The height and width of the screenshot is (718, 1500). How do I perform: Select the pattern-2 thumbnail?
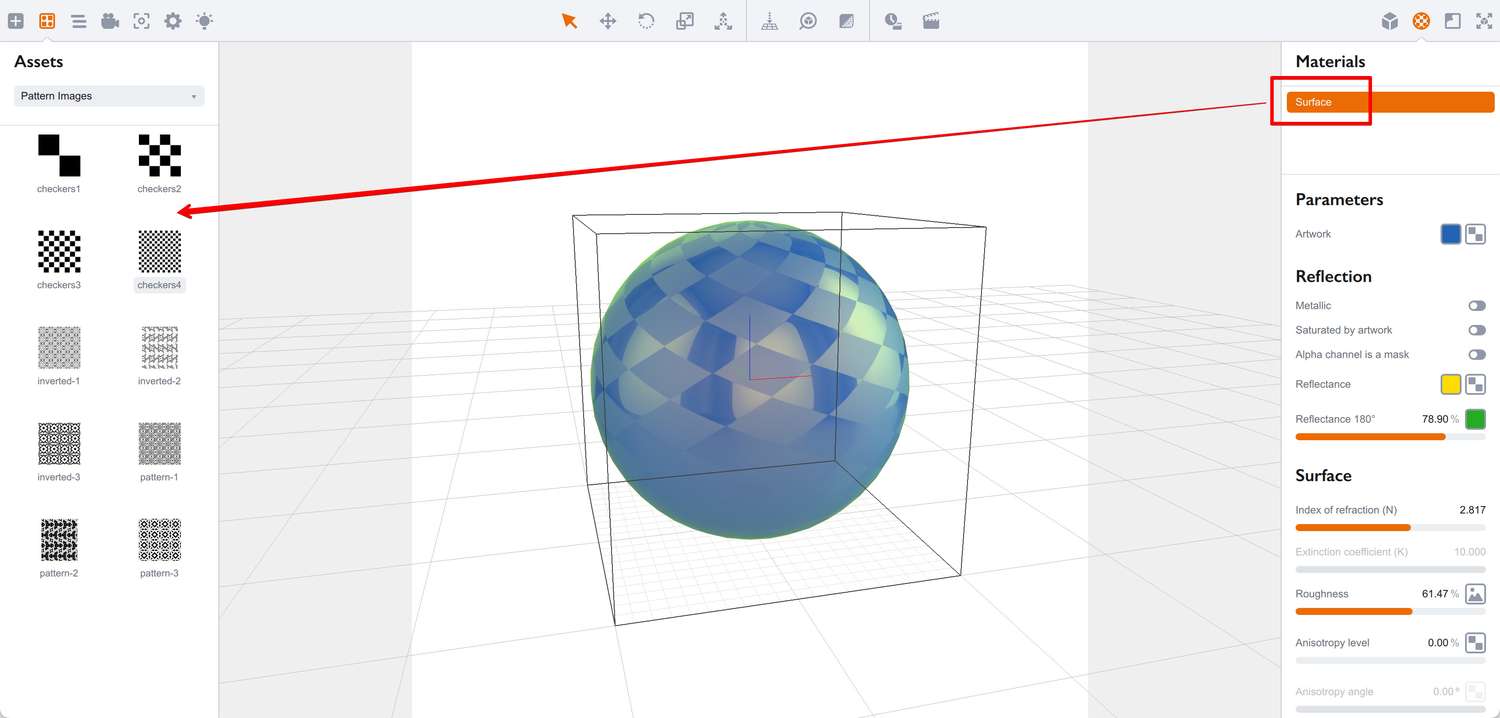59,539
